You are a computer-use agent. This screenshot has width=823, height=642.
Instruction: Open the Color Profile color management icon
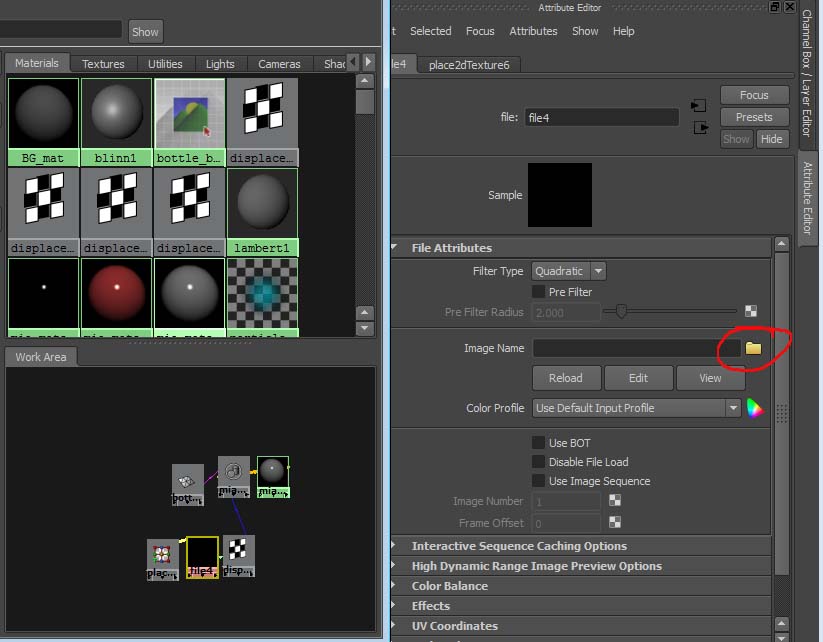coord(755,408)
